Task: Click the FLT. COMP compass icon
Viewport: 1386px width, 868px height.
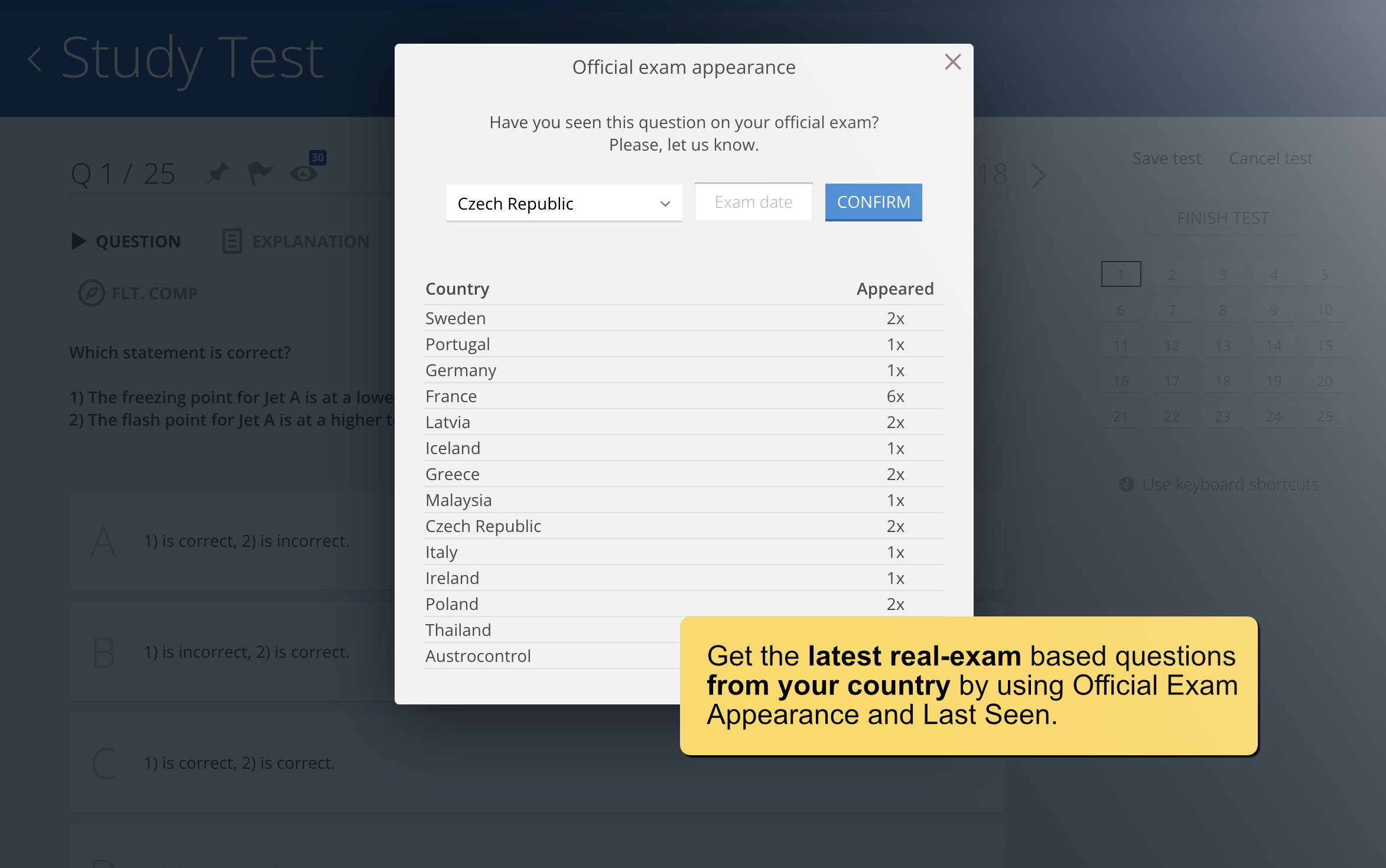Action: tap(92, 293)
